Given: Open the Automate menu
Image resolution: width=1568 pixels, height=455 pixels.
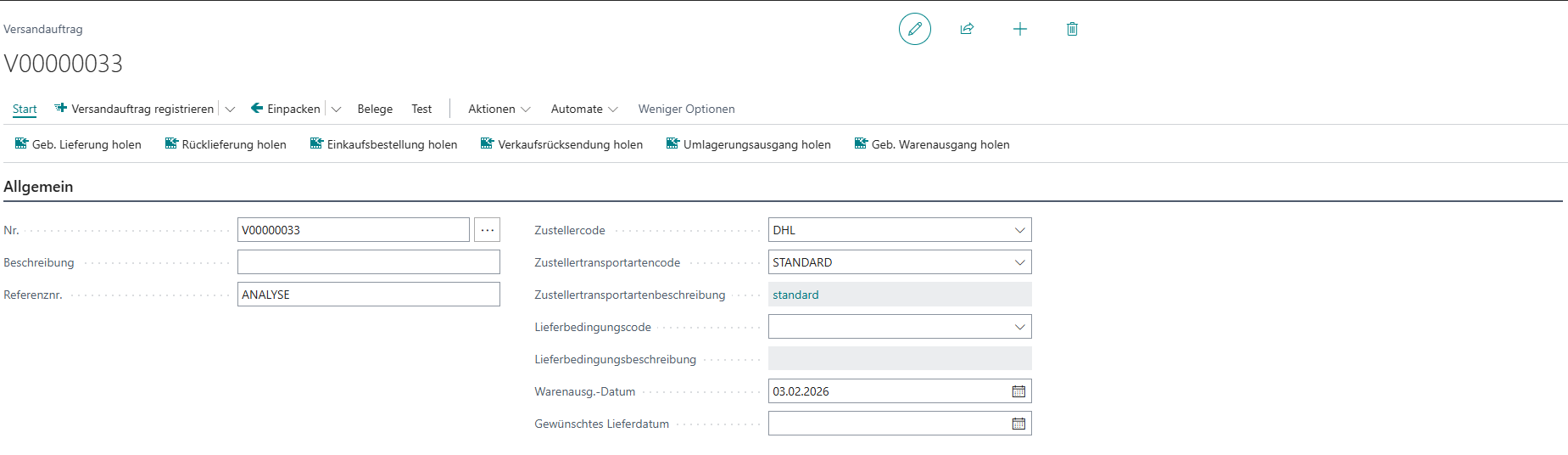Looking at the screenshot, I should coord(584,109).
